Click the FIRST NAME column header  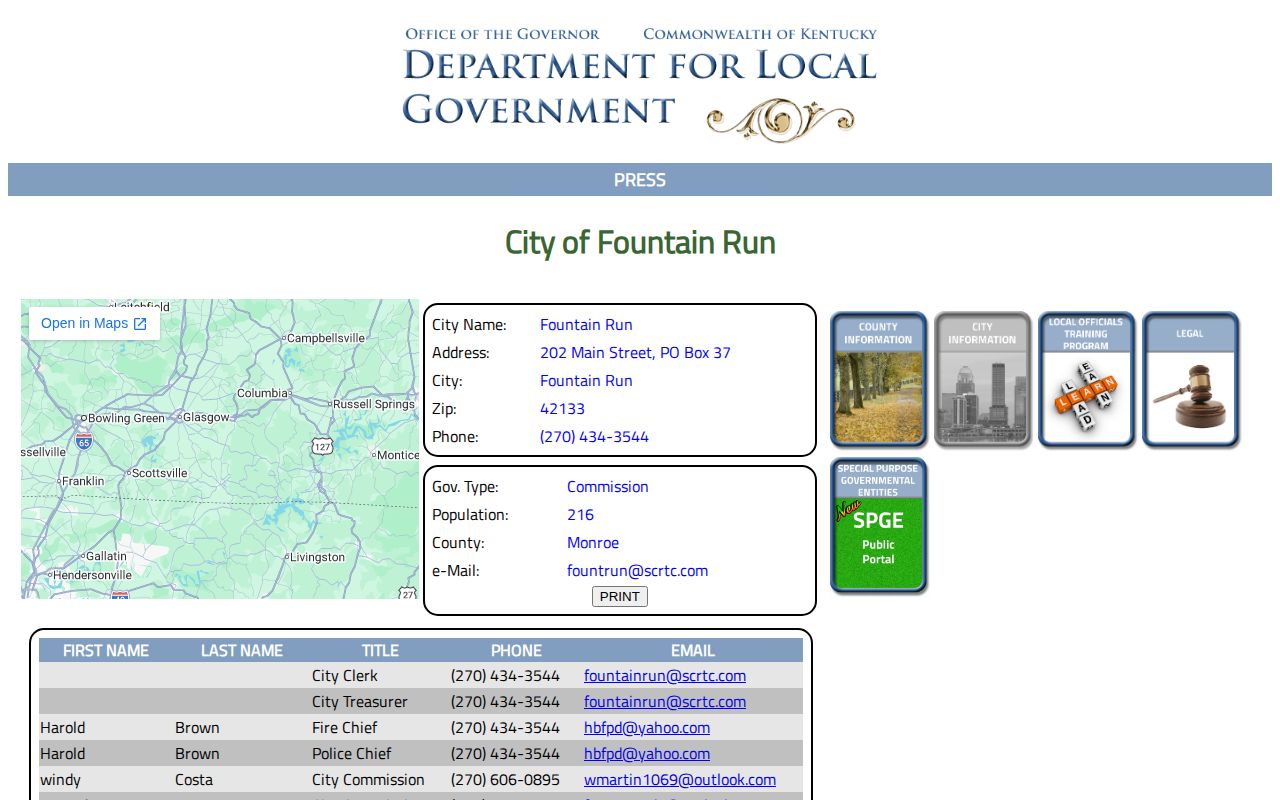[106, 650]
